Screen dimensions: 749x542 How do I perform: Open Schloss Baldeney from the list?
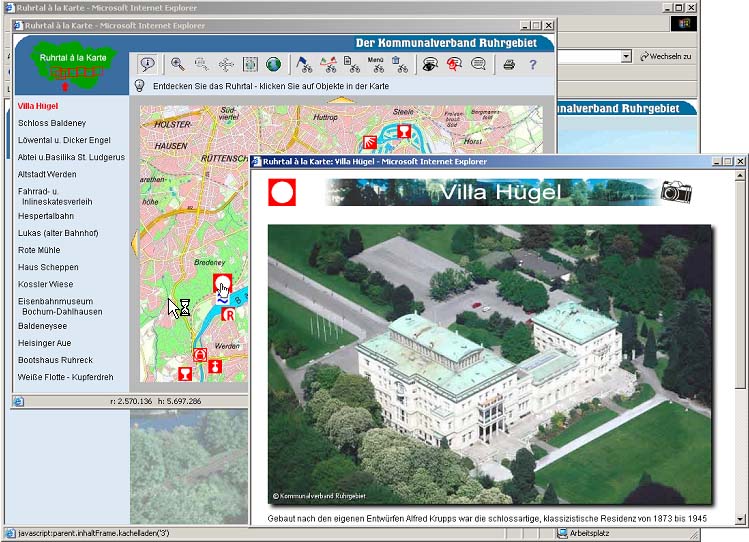[x=52, y=123]
